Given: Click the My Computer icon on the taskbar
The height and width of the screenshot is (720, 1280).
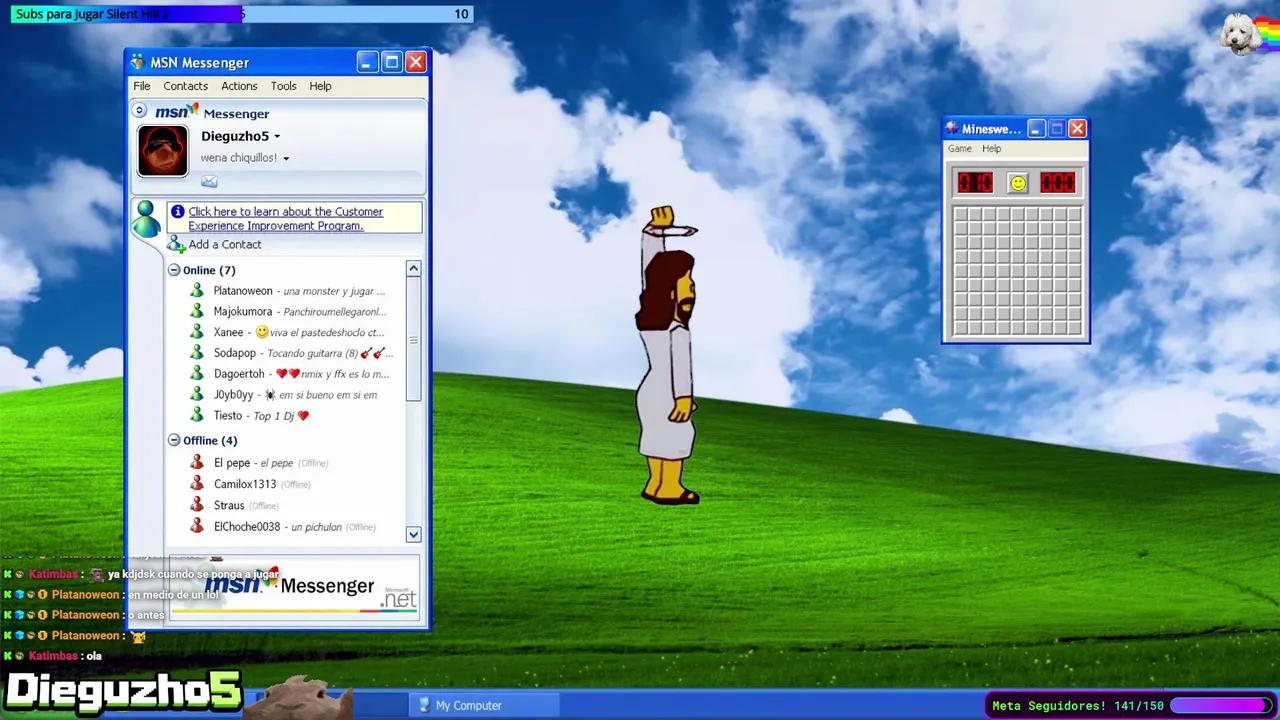Looking at the screenshot, I should (x=423, y=706).
